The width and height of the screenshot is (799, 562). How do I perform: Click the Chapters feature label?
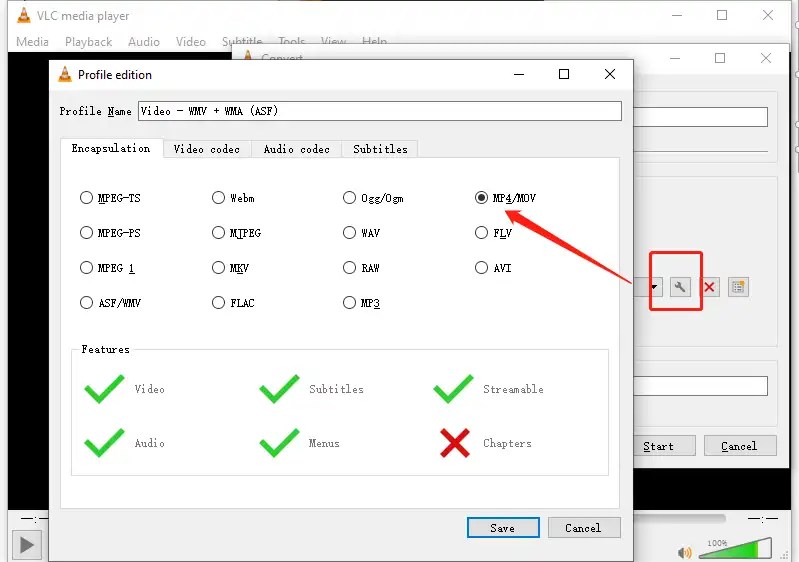pyautogui.click(x=507, y=443)
